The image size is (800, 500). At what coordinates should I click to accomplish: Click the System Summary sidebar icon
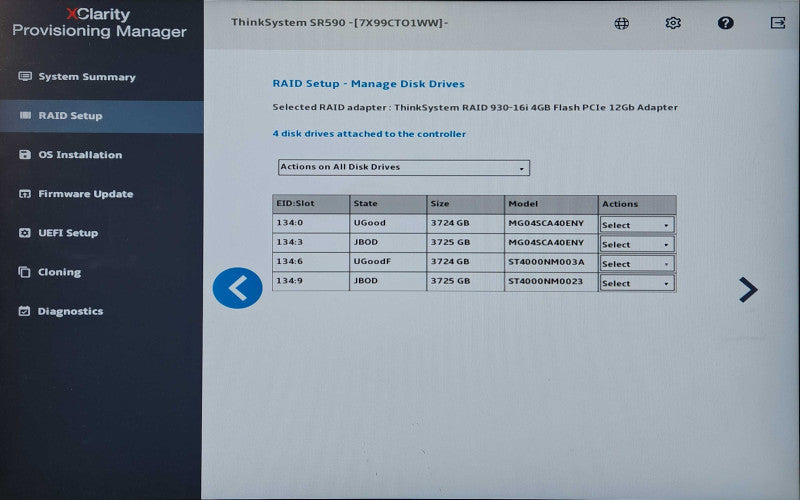pyautogui.click(x=25, y=77)
